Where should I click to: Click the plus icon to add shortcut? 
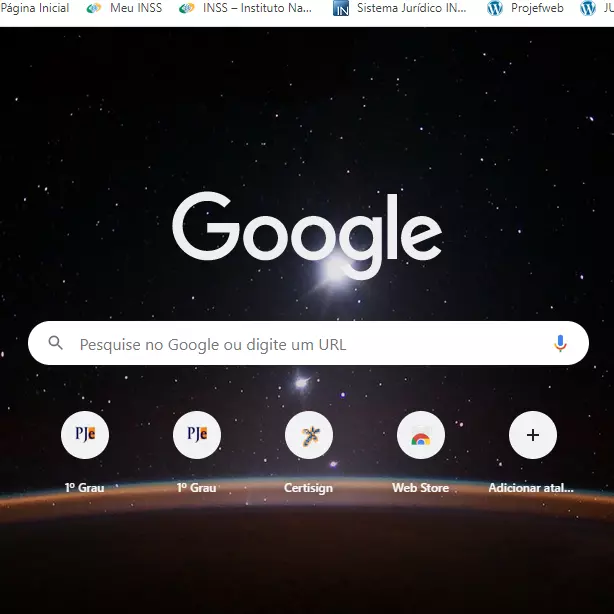coord(533,435)
